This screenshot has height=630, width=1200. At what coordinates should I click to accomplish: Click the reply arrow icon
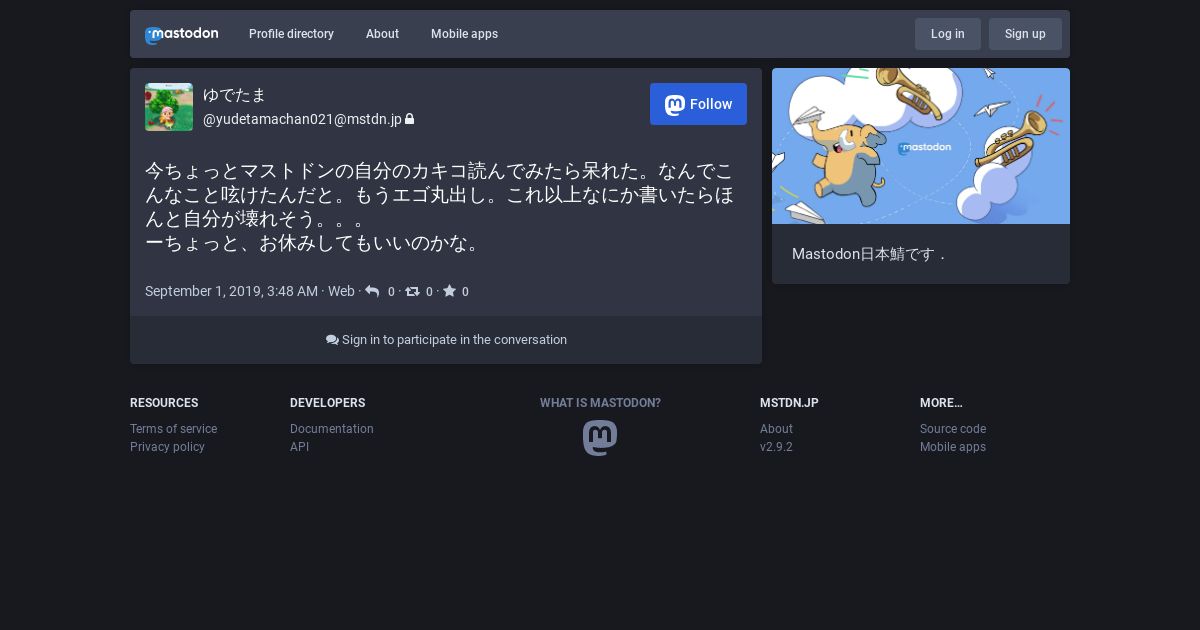[x=372, y=291]
